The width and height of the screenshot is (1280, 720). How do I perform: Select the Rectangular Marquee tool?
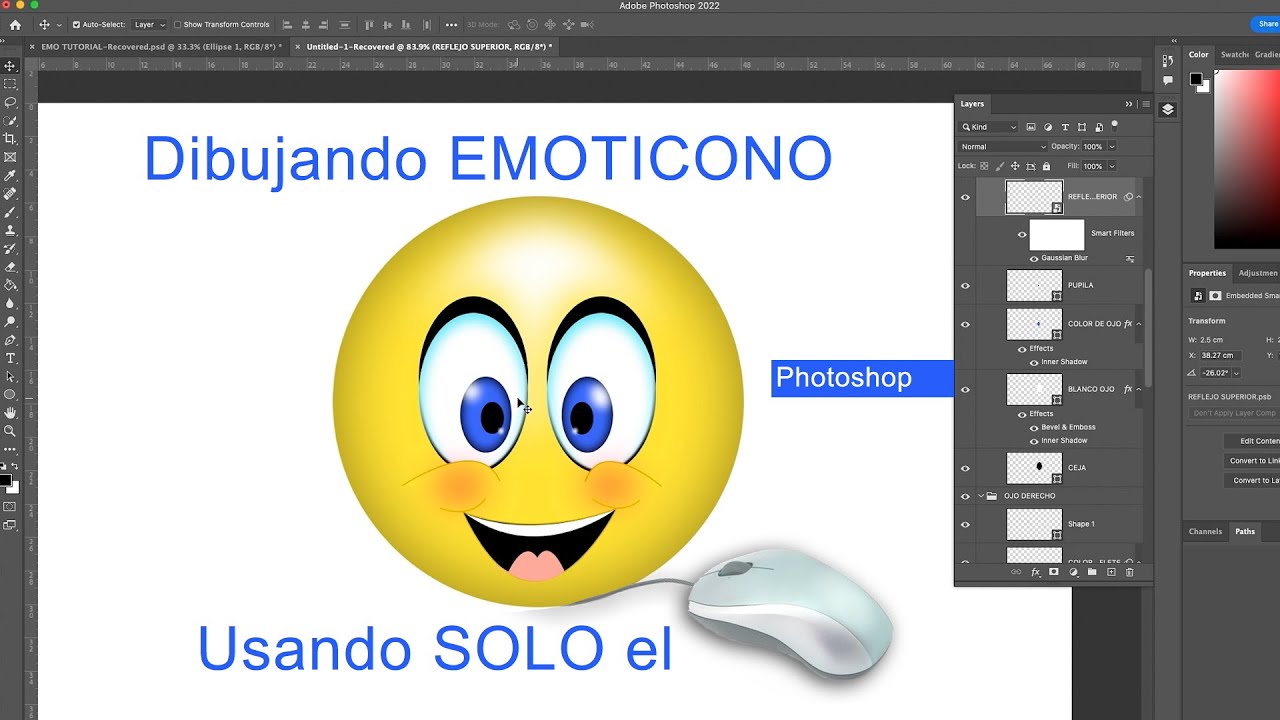click(10, 84)
